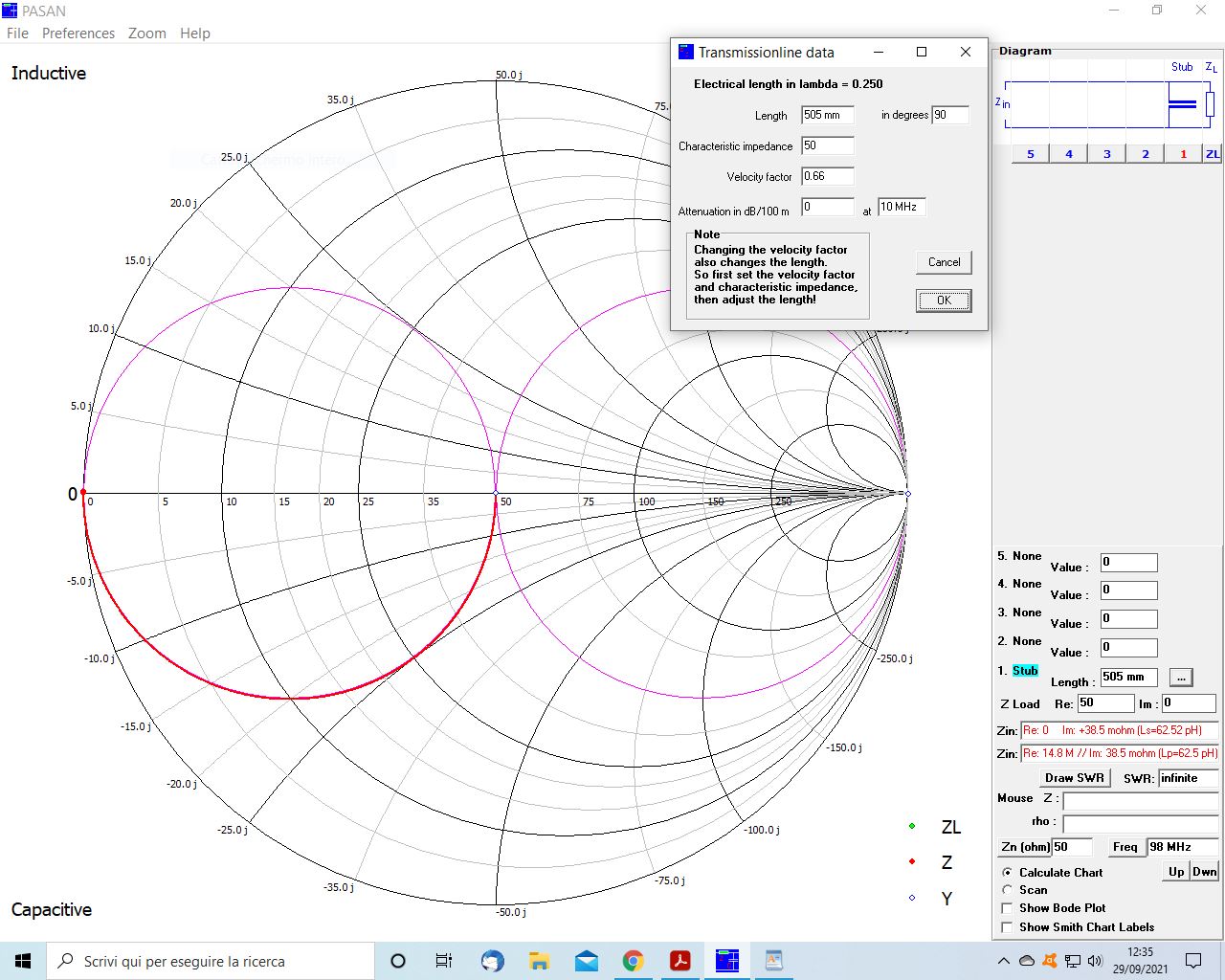1225x980 pixels.
Task: Click the Zn value field showing 50
Action: (x=1072, y=847)
